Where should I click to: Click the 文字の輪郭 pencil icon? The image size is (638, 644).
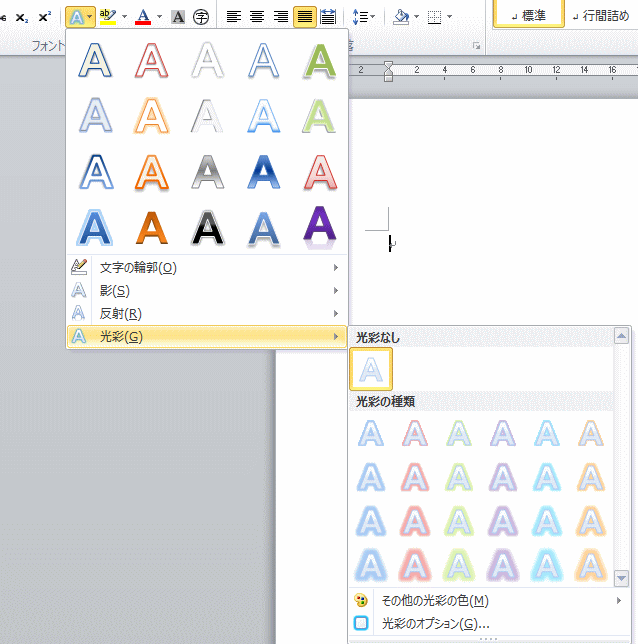79,267
